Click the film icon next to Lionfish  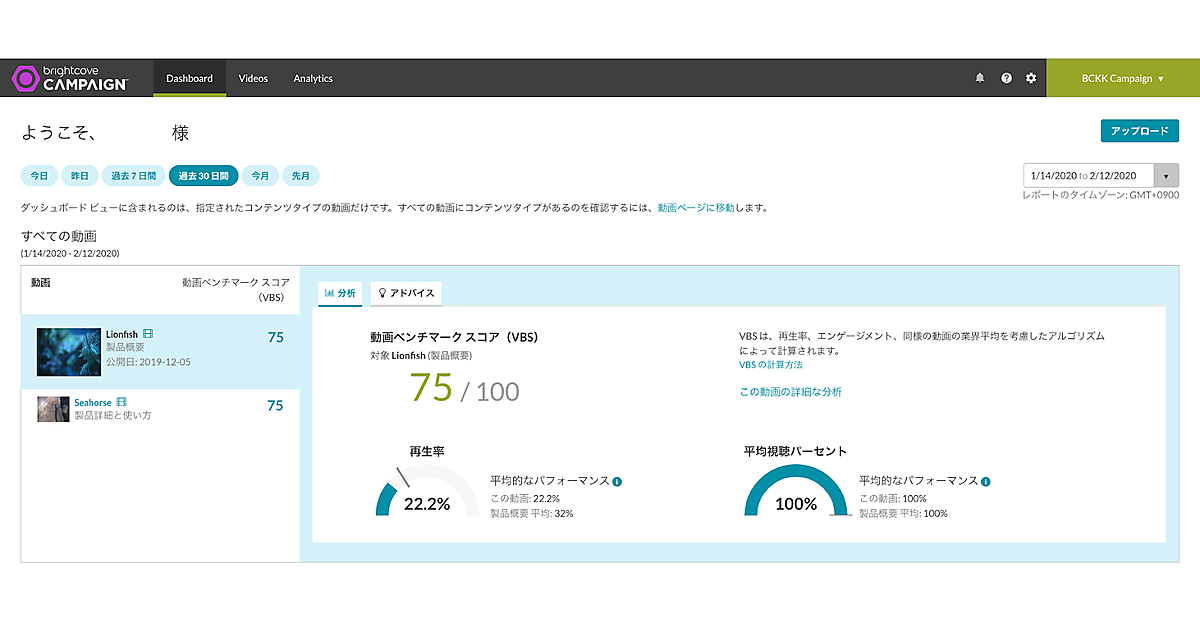click(148, 334)
